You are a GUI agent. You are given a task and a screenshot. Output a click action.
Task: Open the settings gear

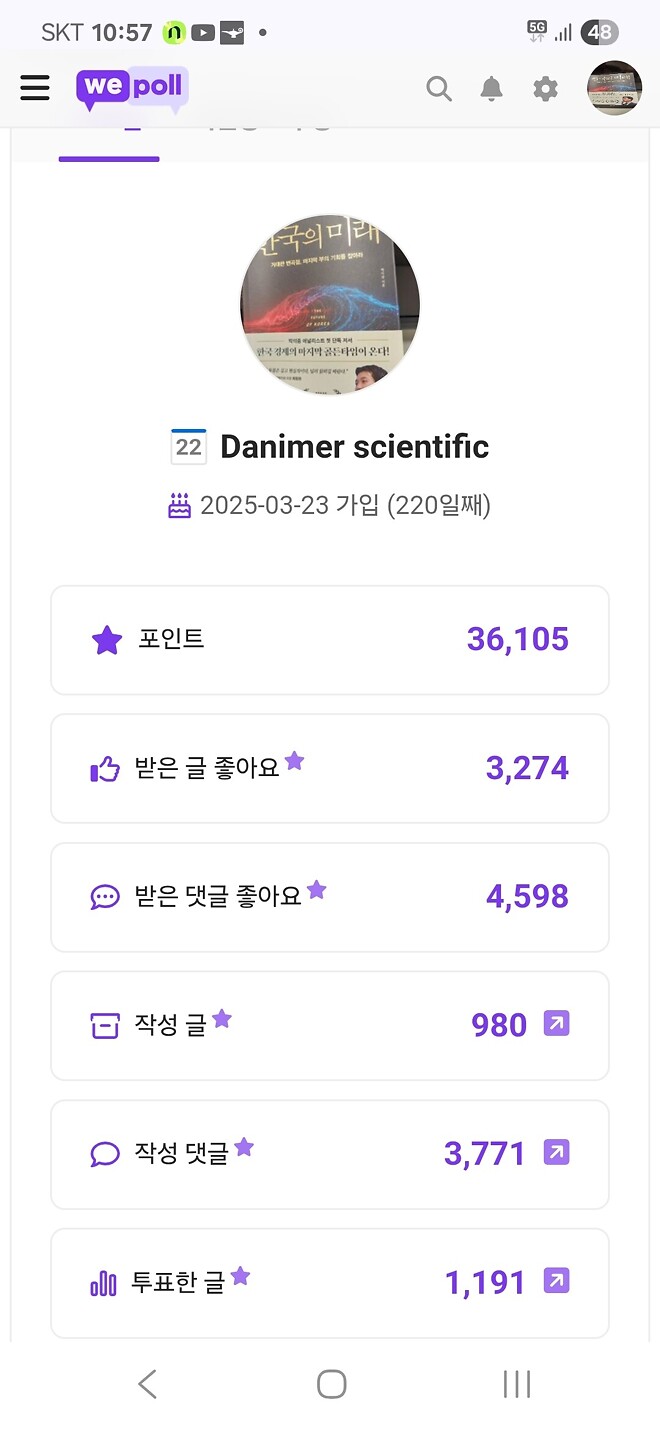pyautogui.click(x=544, y=88)
